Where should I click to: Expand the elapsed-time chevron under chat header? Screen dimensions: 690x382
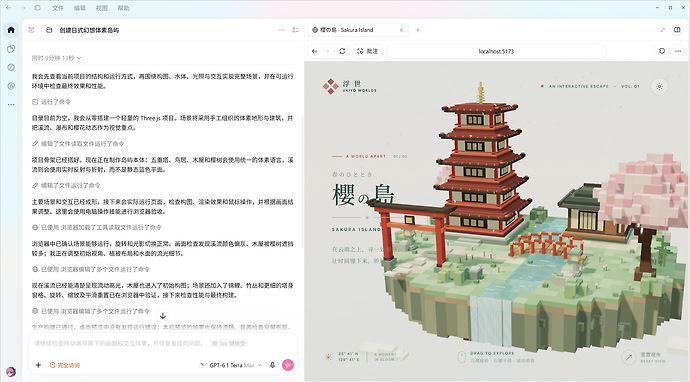click(x=79, y=58)
